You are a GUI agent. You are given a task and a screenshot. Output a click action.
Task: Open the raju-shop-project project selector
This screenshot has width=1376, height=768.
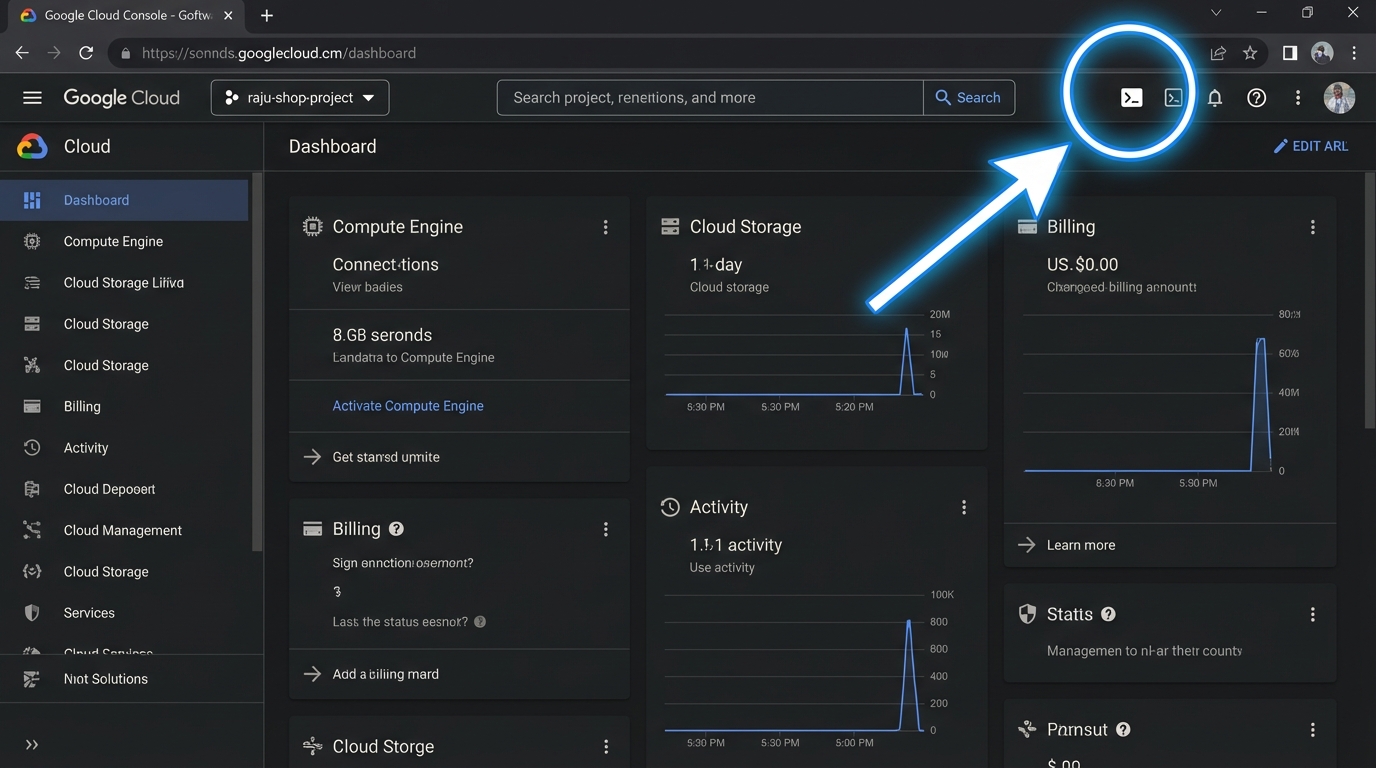click(299, 97)
